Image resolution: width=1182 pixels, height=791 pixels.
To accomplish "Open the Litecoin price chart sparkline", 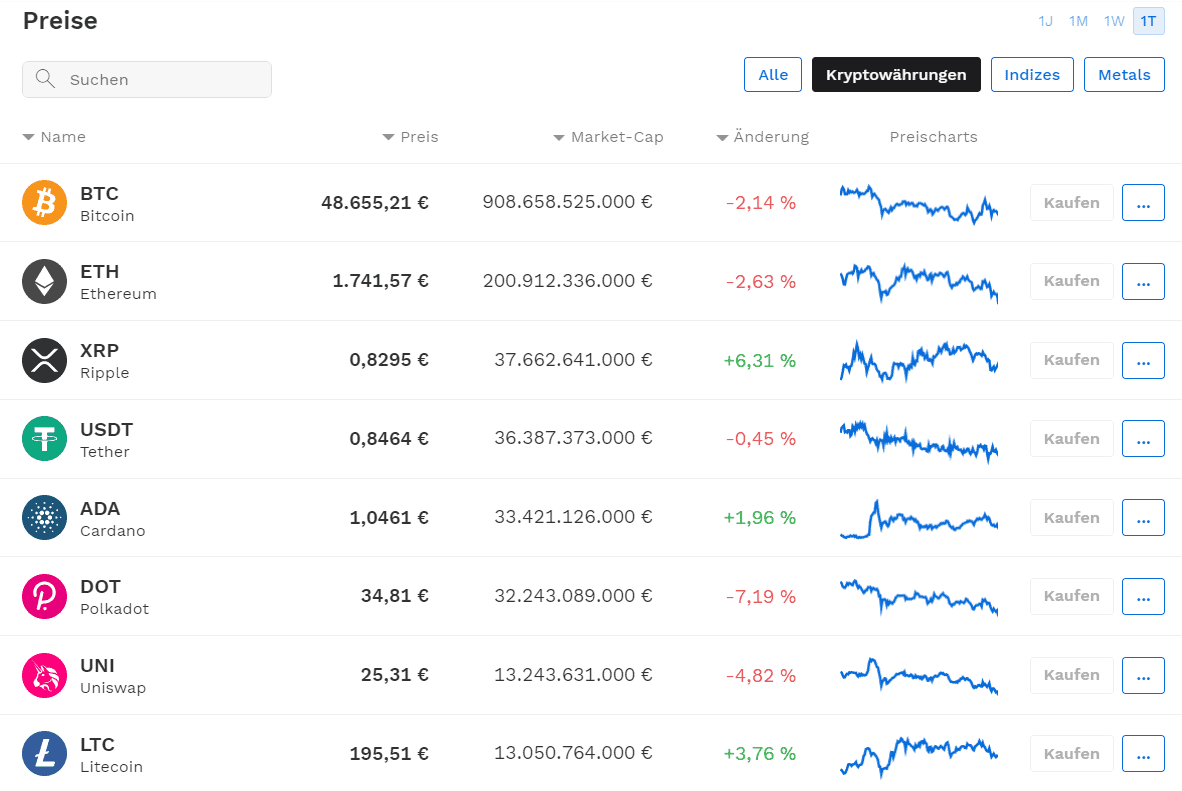I will tap(919, 756).
